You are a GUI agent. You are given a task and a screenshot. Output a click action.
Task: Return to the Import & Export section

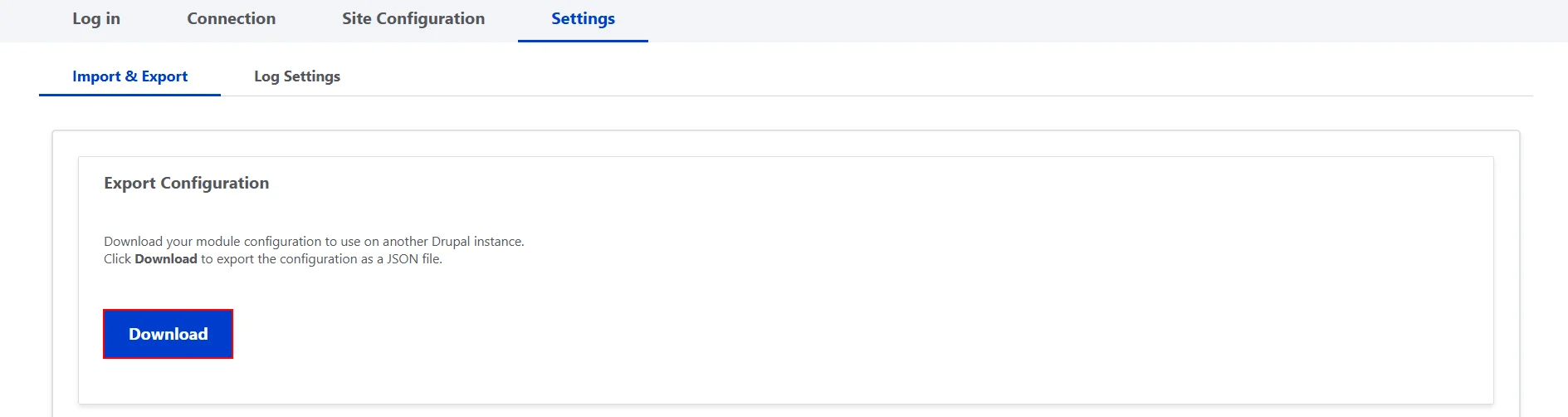(x=129, y=76)
